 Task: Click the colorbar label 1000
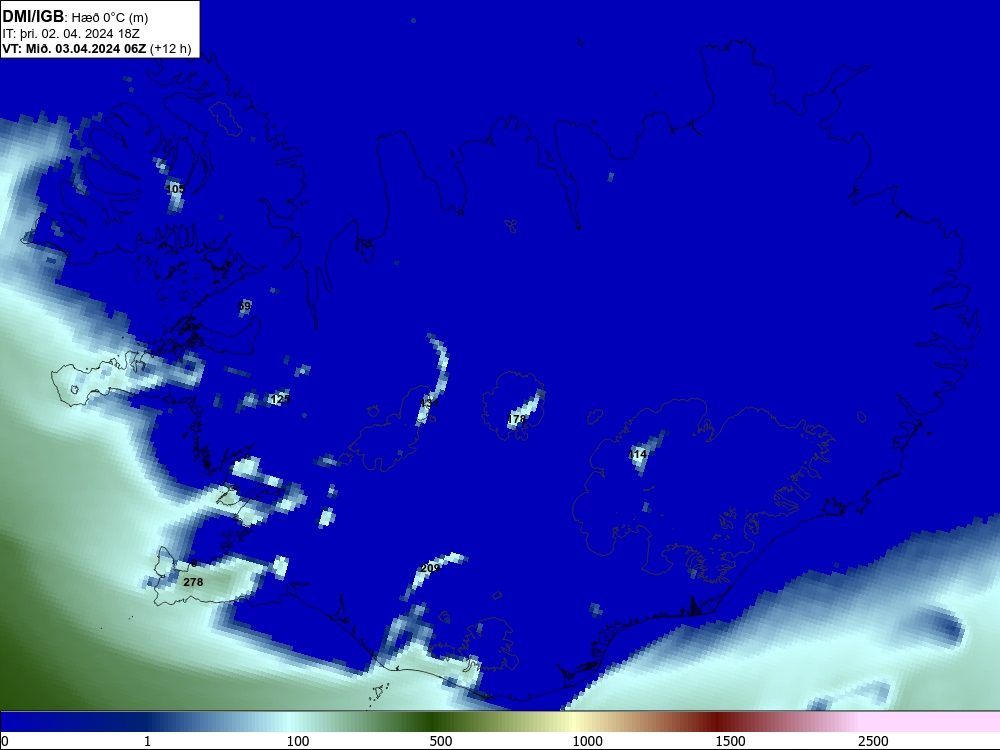(x=587, y=741)
